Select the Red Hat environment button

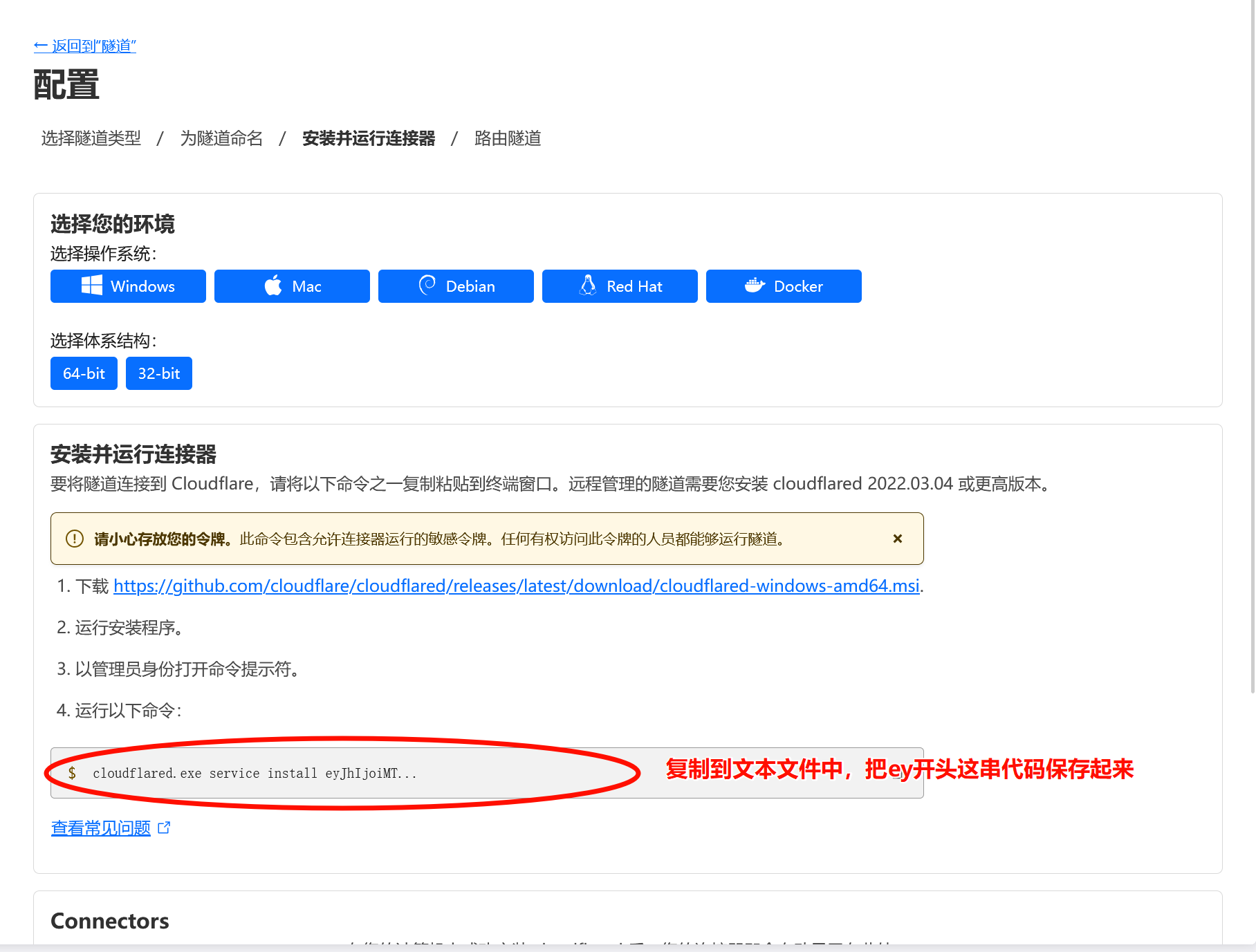620,286
